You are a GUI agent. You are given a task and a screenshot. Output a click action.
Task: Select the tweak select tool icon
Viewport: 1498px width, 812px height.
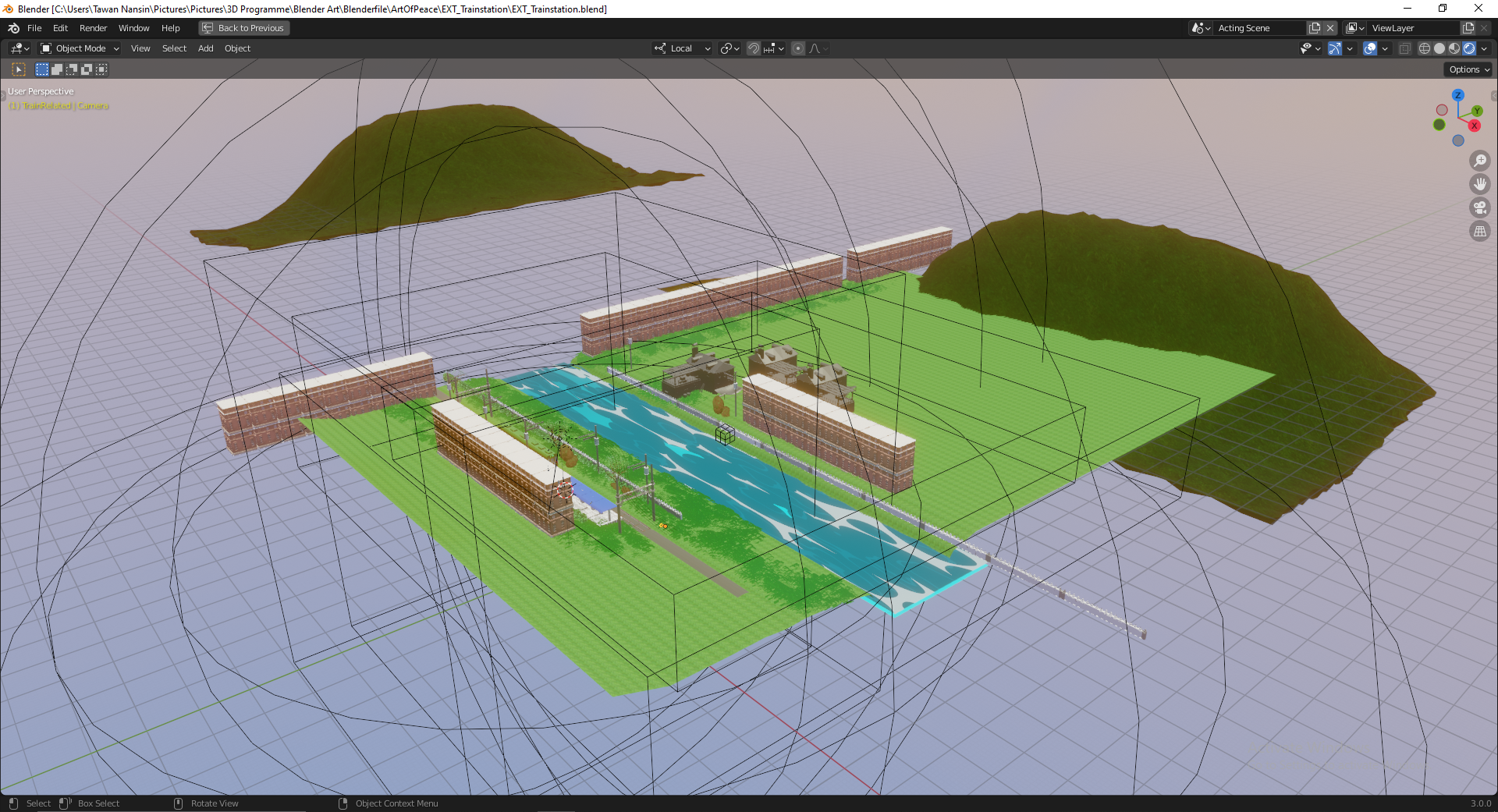(x=19, y=69)
